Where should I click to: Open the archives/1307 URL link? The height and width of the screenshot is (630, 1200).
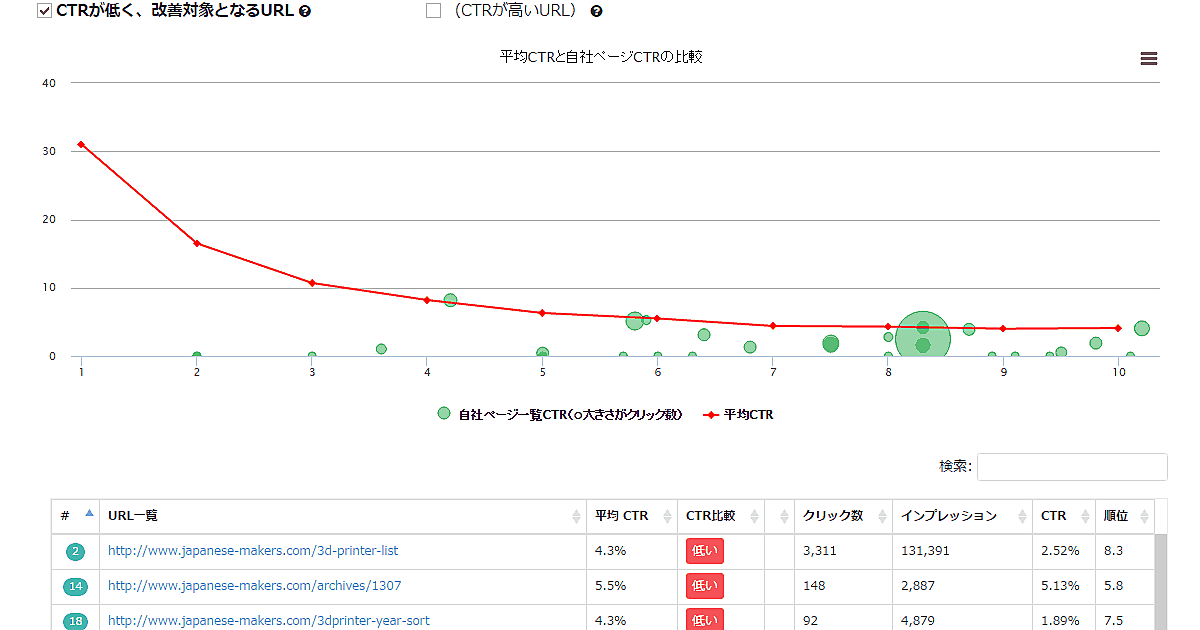pyautogui.click(x=254, y=586)
